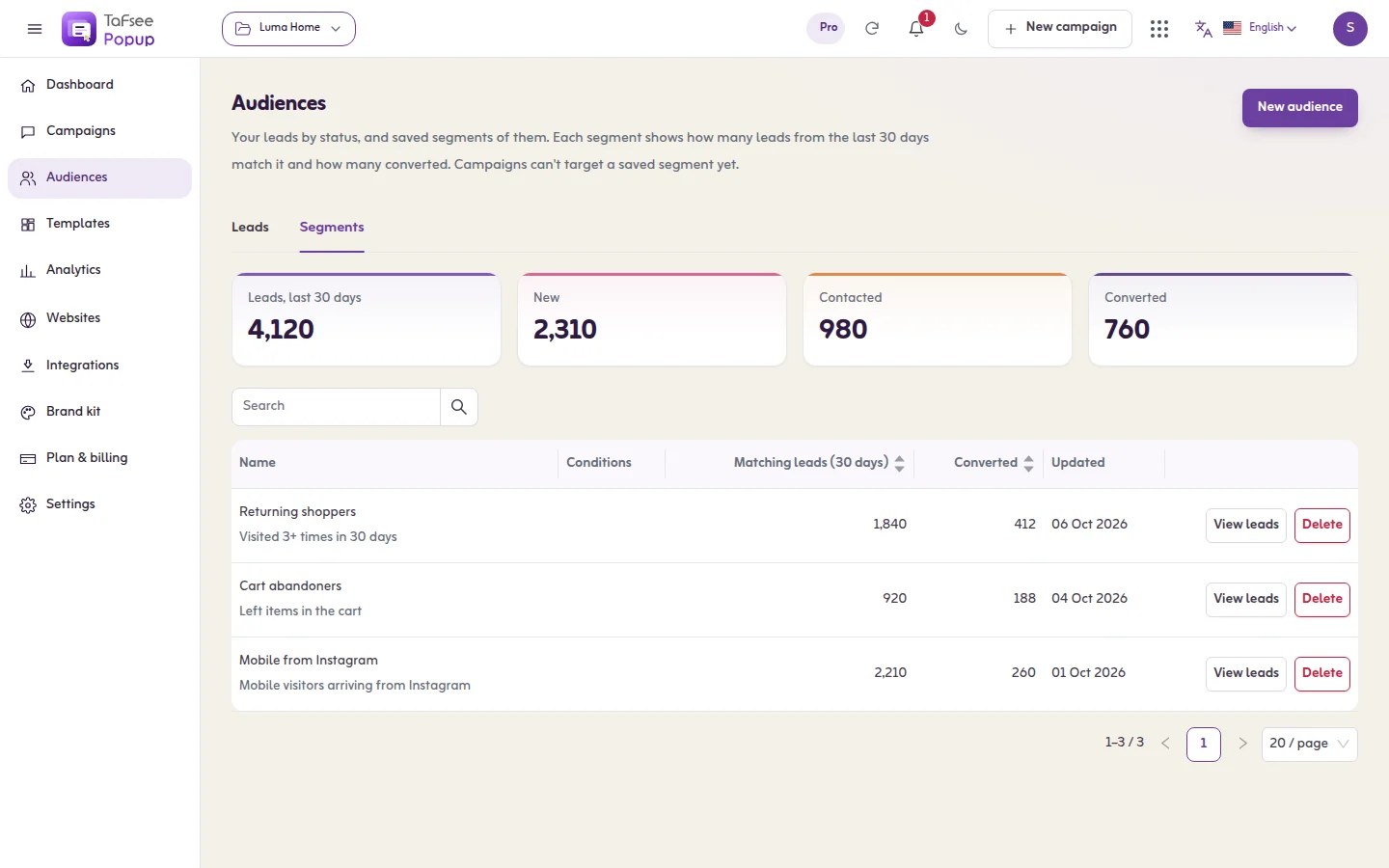Click the segment Search field

click(336, 407)
